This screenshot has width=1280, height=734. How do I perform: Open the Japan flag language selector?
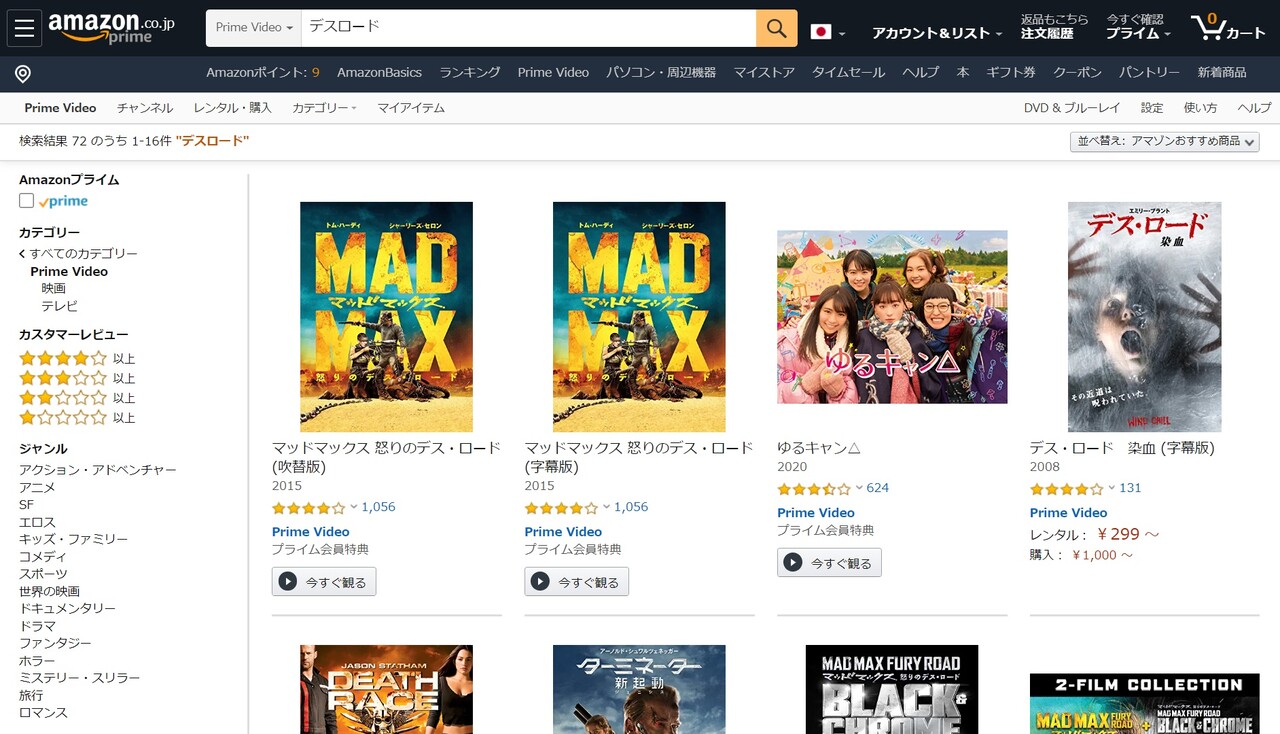coord(827,32)
